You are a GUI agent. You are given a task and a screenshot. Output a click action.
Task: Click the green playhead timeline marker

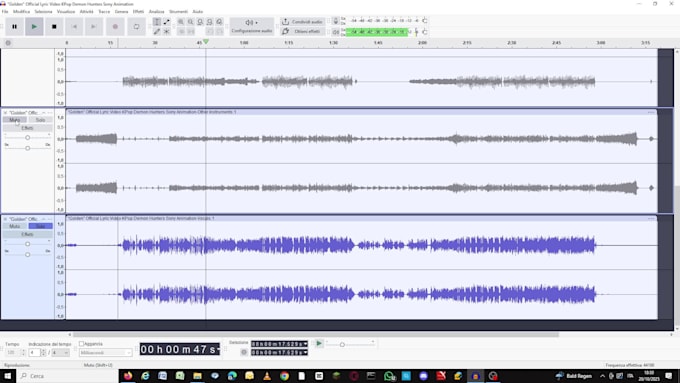206,42
